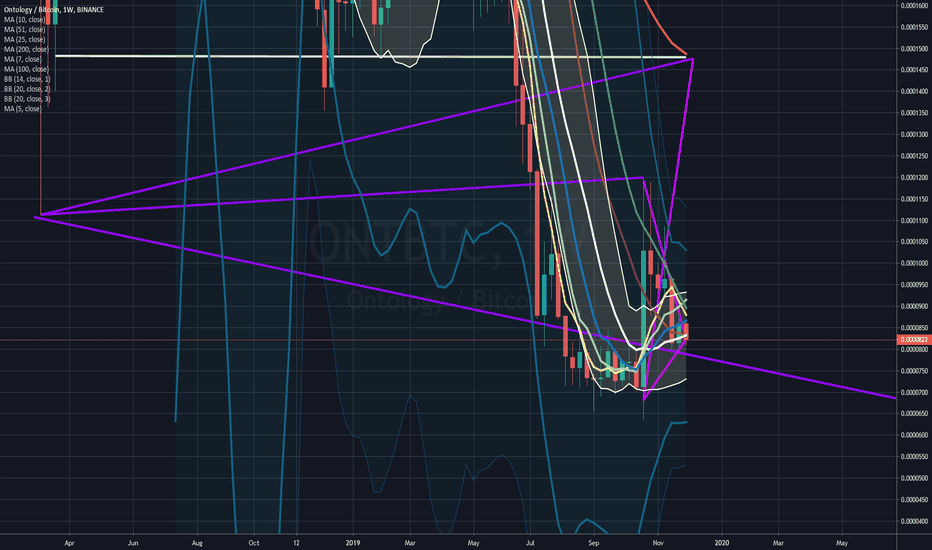Select the MA (51, close) indicator label

point(24,29)
